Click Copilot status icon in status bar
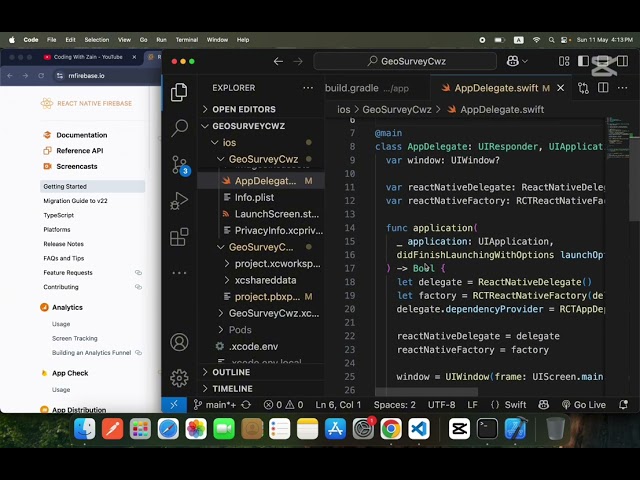 click(544, 405)
